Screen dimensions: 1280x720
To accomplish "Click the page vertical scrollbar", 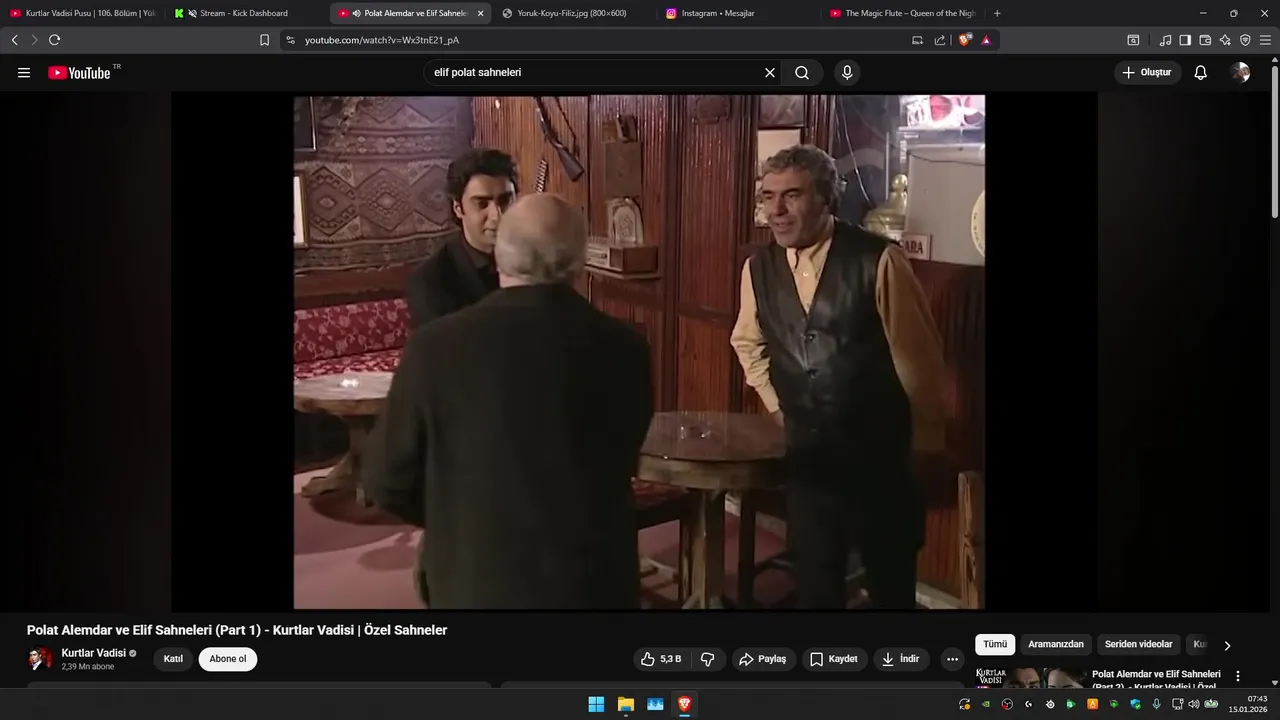I will point(1274,140).
